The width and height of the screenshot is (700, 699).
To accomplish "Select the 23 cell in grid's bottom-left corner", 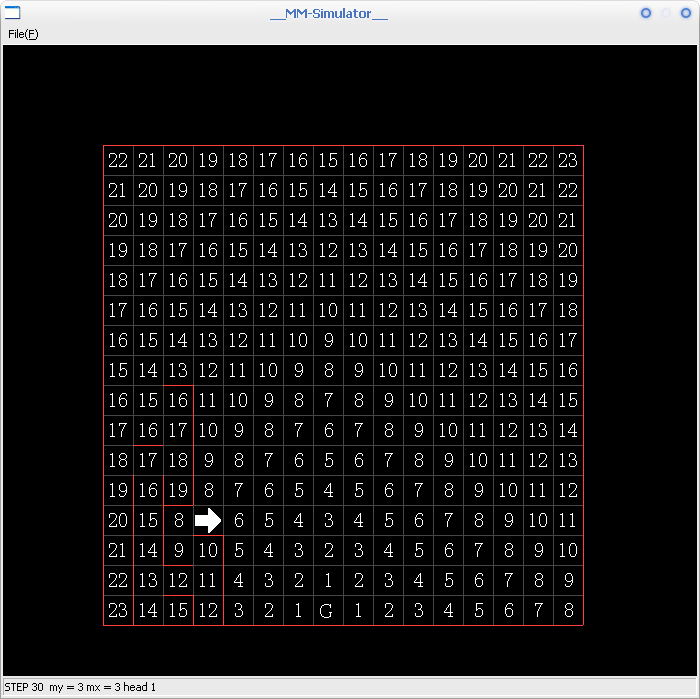I will (118, 610).
